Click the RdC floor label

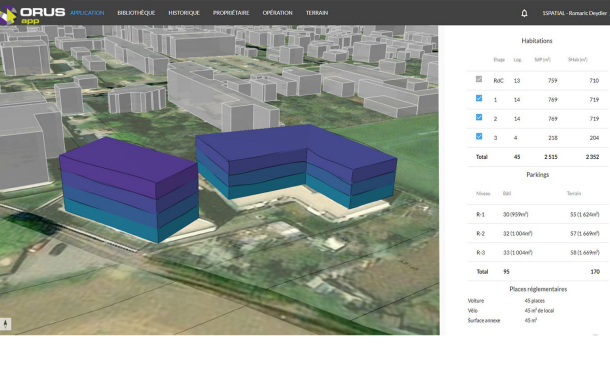[498, 81]
